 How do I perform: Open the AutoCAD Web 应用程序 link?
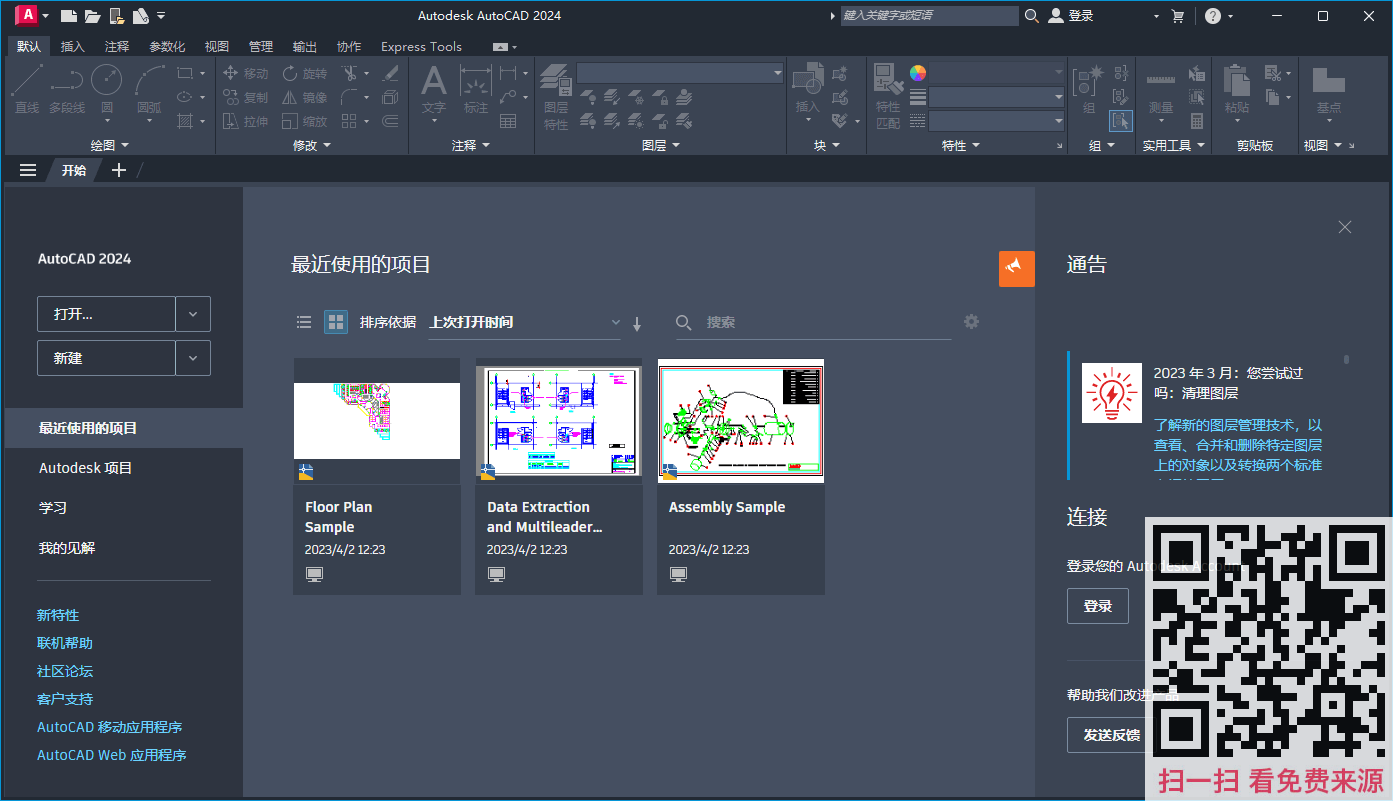coord(112,755)
